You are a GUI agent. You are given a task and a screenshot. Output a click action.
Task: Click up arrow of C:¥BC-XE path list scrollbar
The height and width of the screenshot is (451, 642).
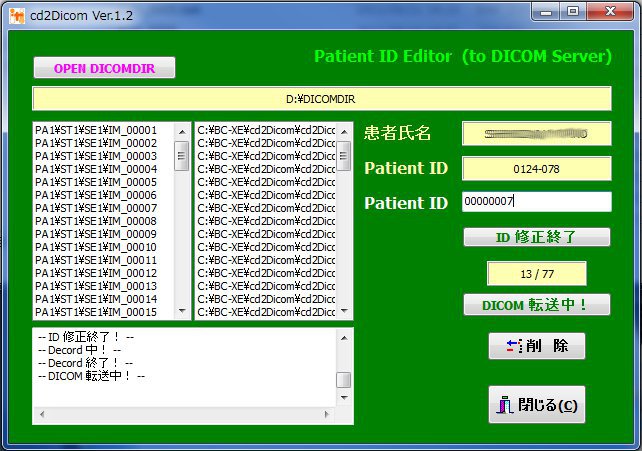[x=344, y=132]
